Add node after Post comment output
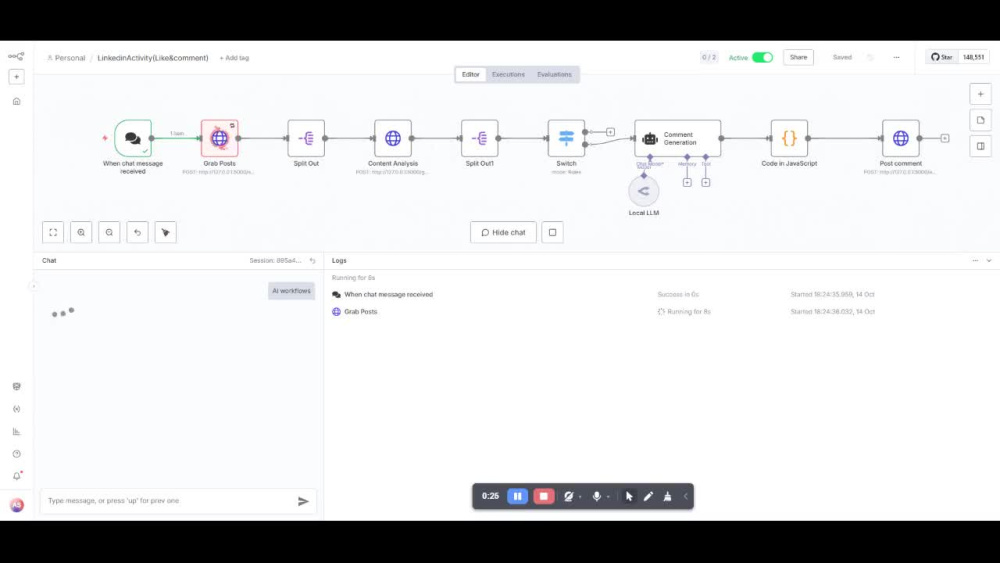This screenshot has width=1000, height=563. click(945, 138)
